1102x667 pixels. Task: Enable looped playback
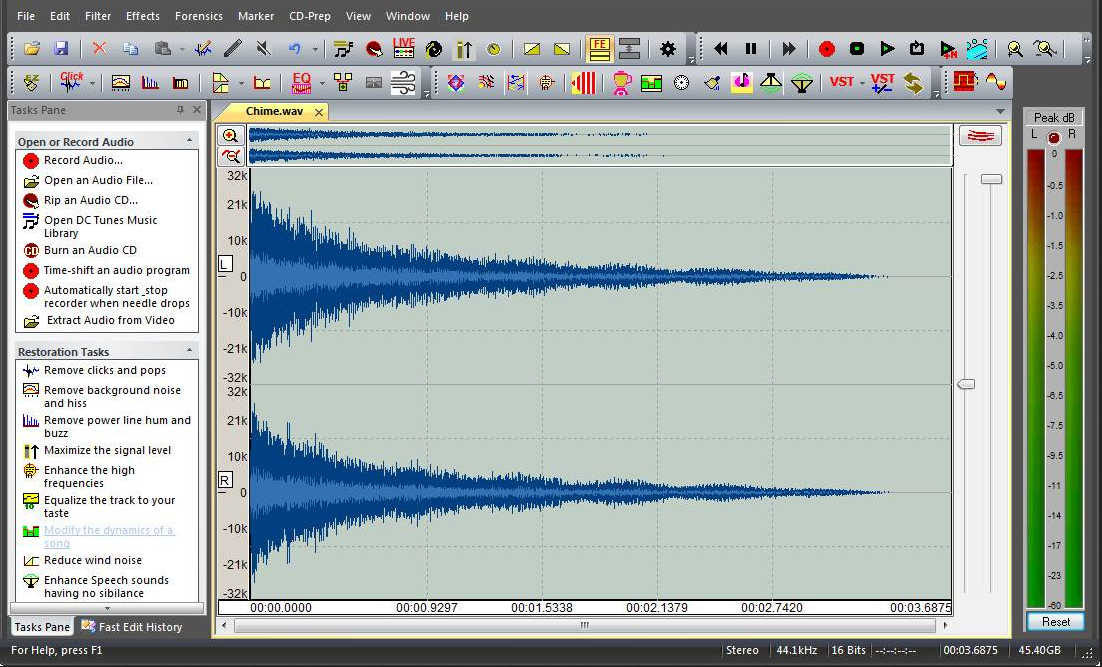[x=917, y=48]
